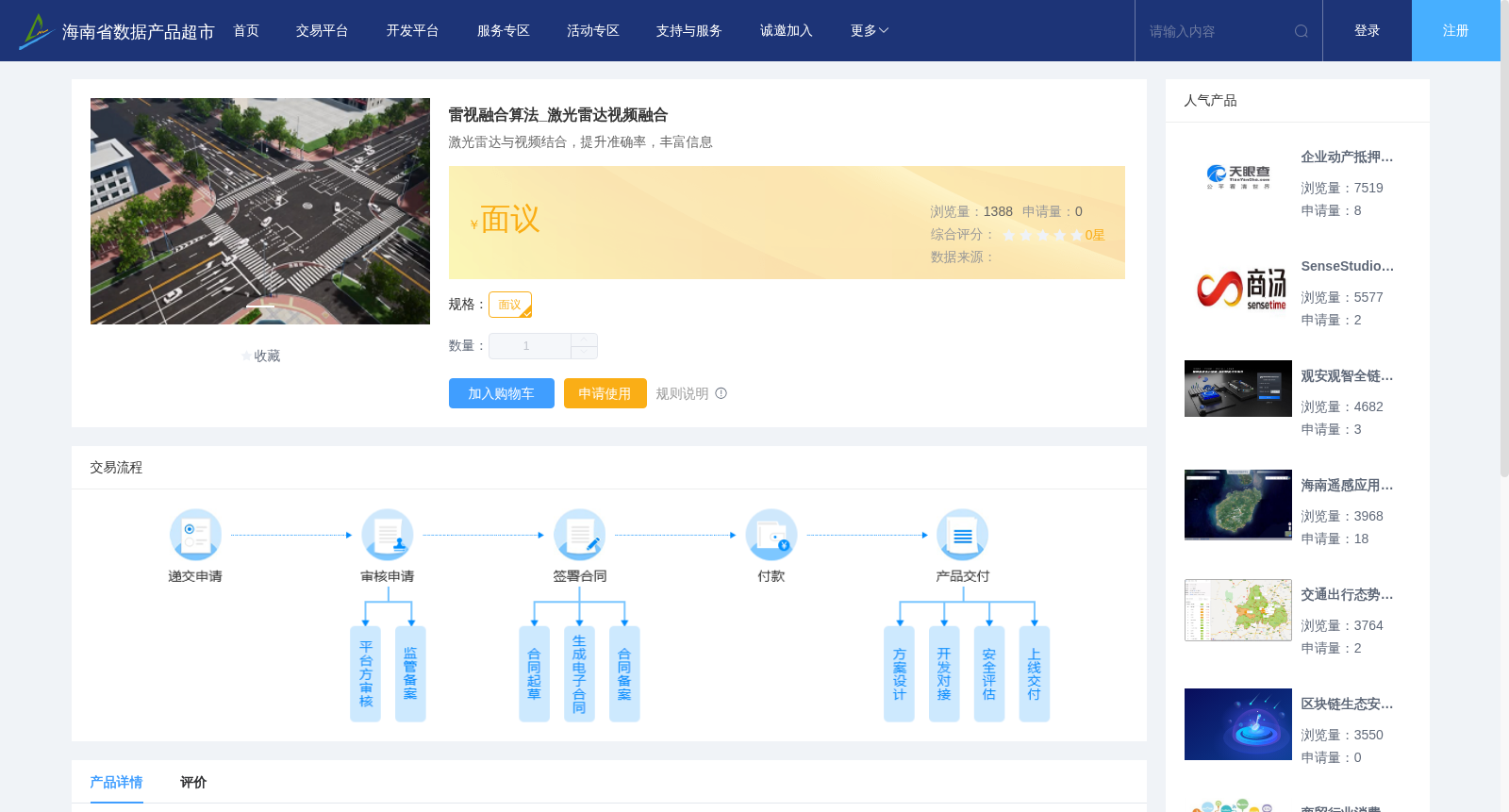Click the image carousel indicator bar
1509x812 pixels.
tap(260, 306)
